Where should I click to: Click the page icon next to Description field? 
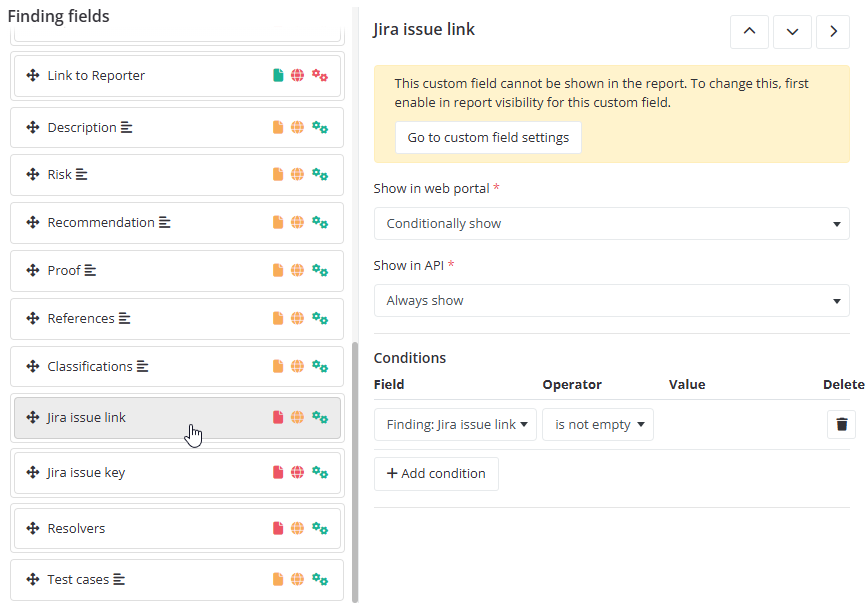click(277, 127)
